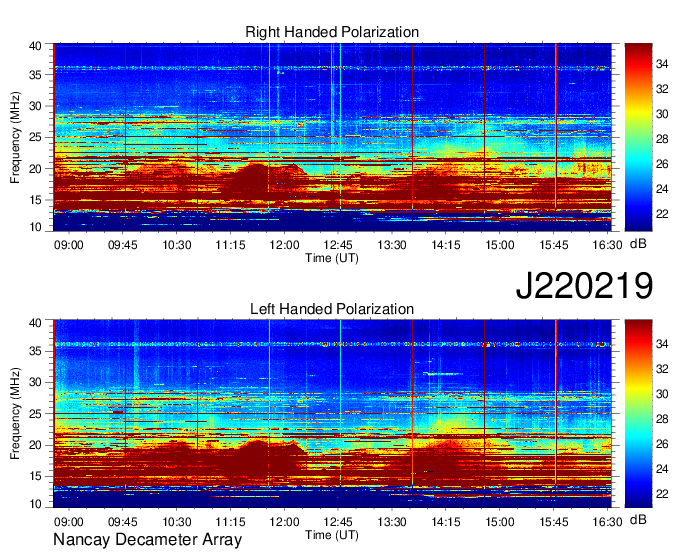This screenshot has height=552, width=680.
Task: Click the "34" value on the upper colorbar scale
Action: coord(662,64)
